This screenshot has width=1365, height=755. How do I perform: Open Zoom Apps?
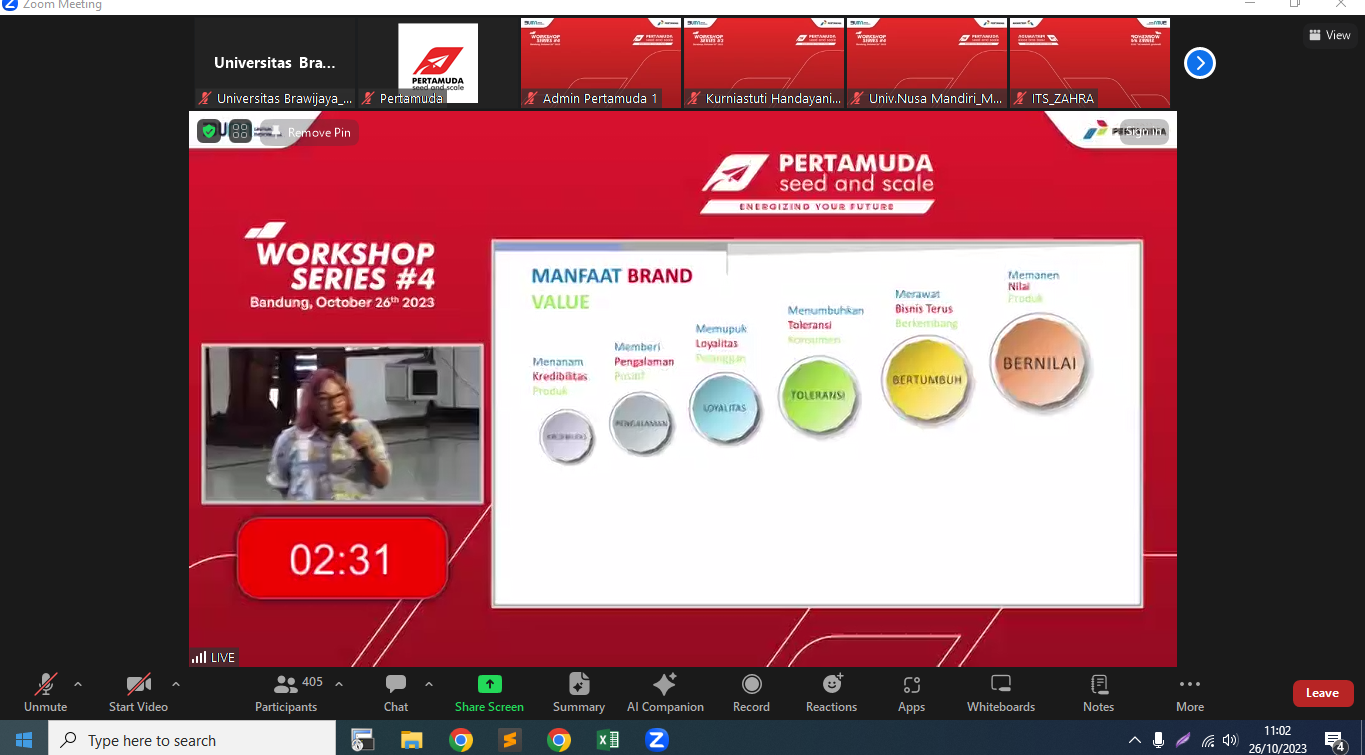(911, 693)
